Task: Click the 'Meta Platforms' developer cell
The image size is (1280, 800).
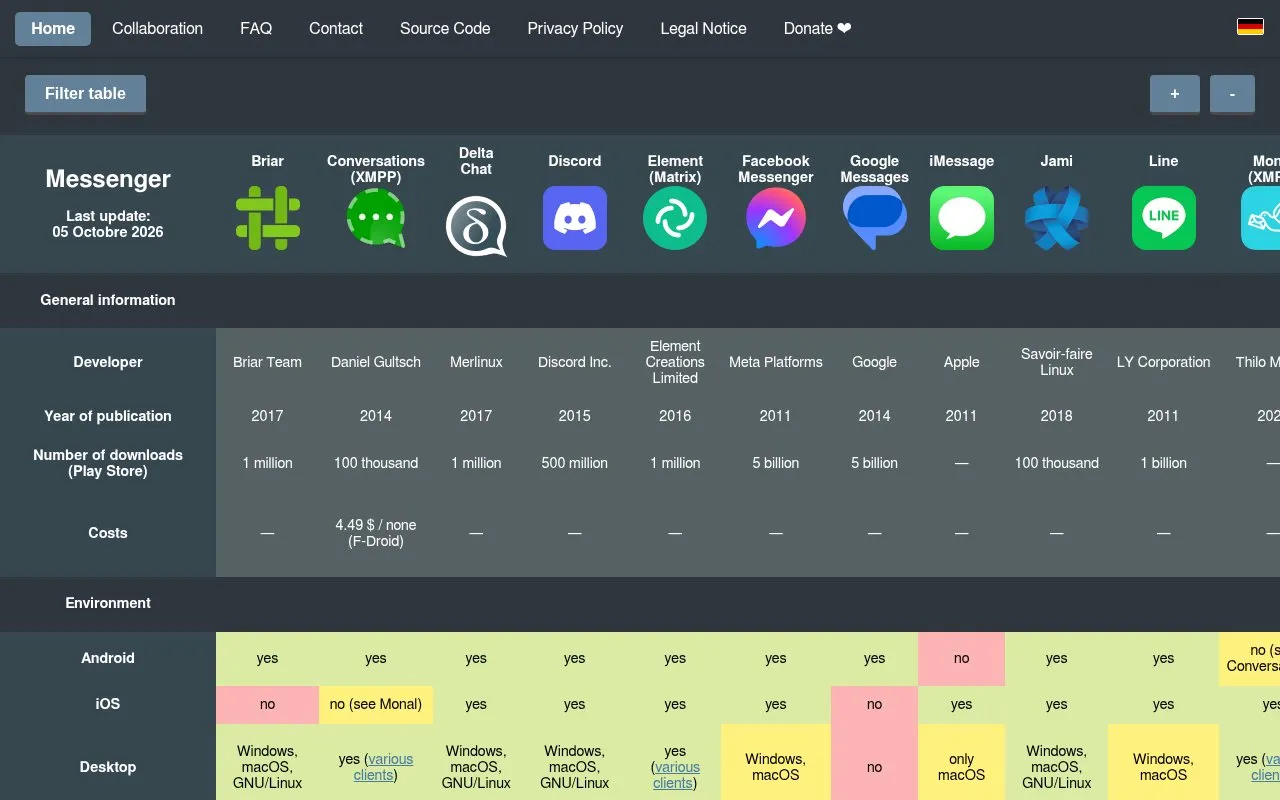Action: (776, 362)
